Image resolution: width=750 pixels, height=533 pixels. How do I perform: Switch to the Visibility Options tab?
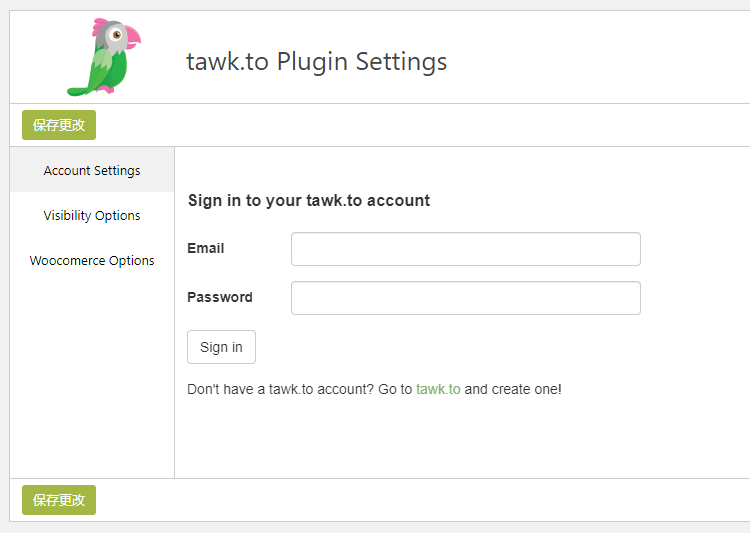[92, 215]
